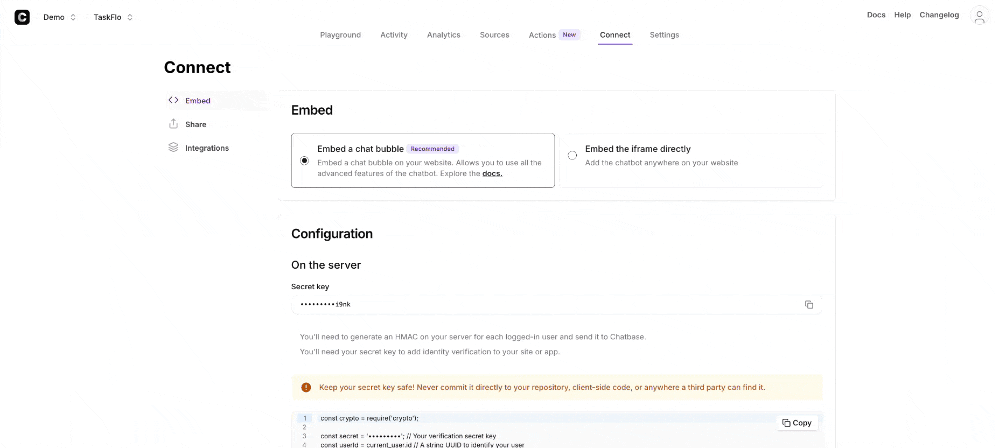The height and width of the screenshot is (448, 995).
Task: Select Embed the iframe directly radio button
Action: 572,155
